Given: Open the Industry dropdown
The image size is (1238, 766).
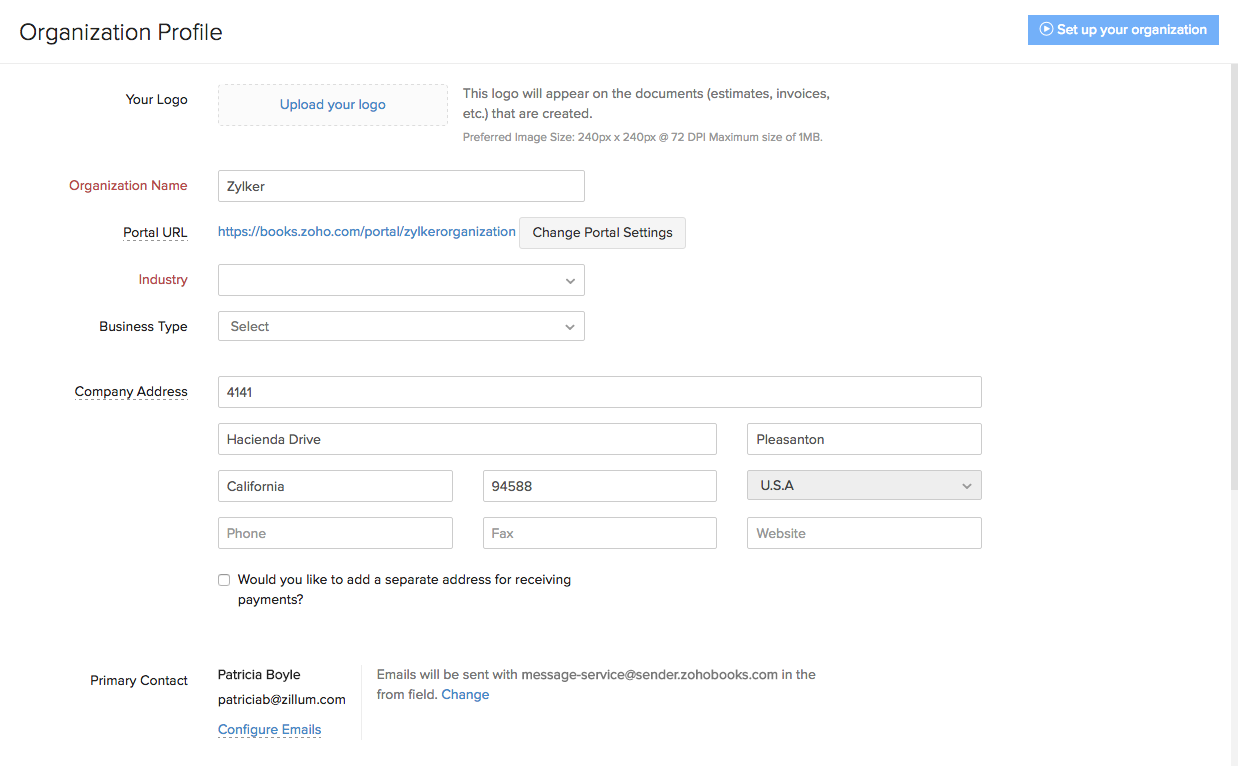Looking at the screenshot, I should (400, 280).
